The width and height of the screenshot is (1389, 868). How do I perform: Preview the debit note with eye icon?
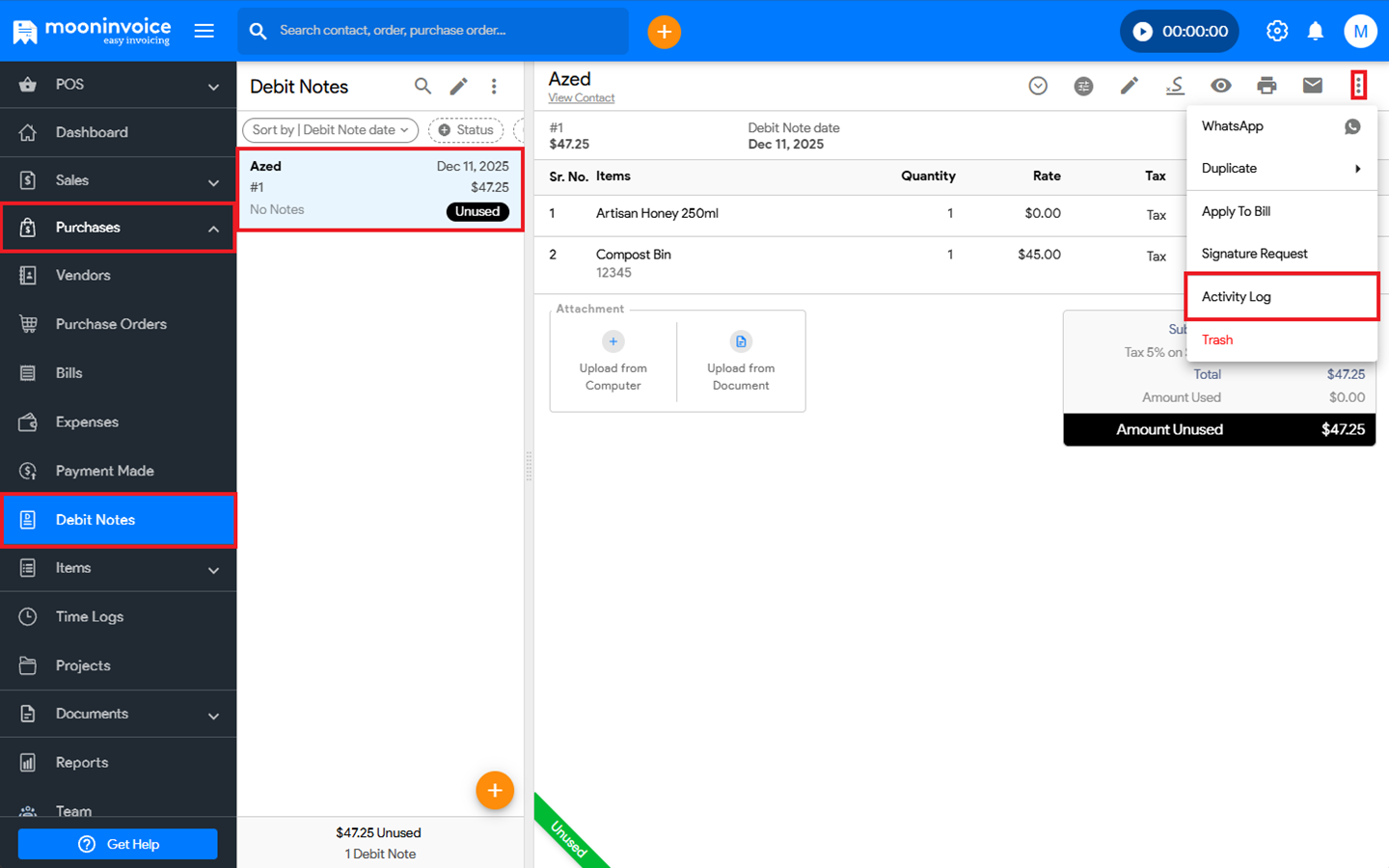pyautogui.click(x=1220, y=86)
